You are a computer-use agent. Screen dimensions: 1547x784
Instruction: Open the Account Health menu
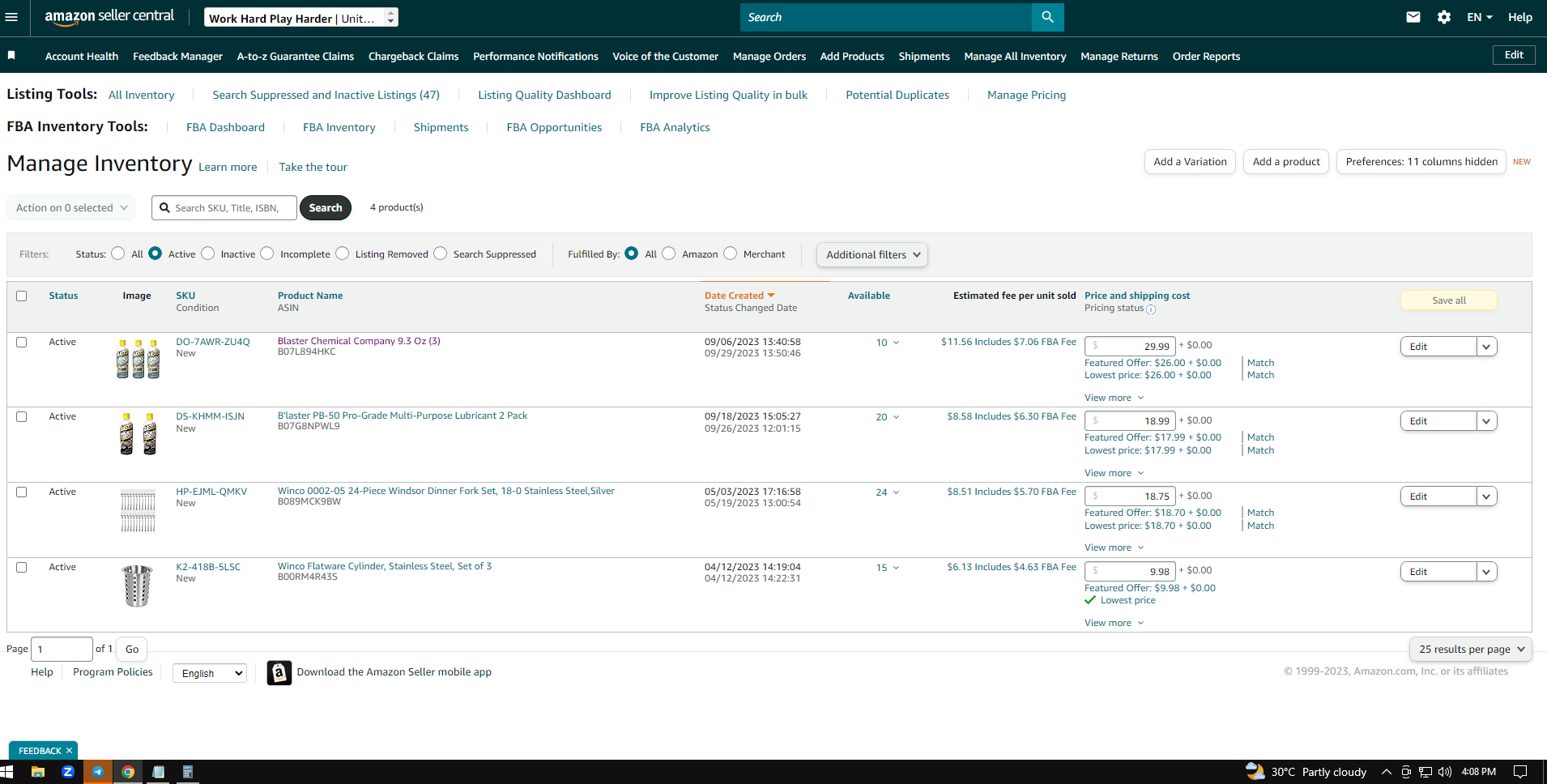tap(82, 56)
